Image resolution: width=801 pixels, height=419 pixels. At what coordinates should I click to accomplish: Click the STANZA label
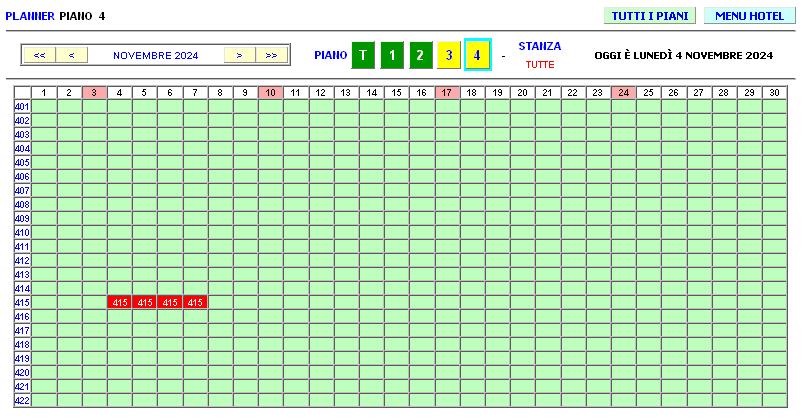(x=540, y=46)
